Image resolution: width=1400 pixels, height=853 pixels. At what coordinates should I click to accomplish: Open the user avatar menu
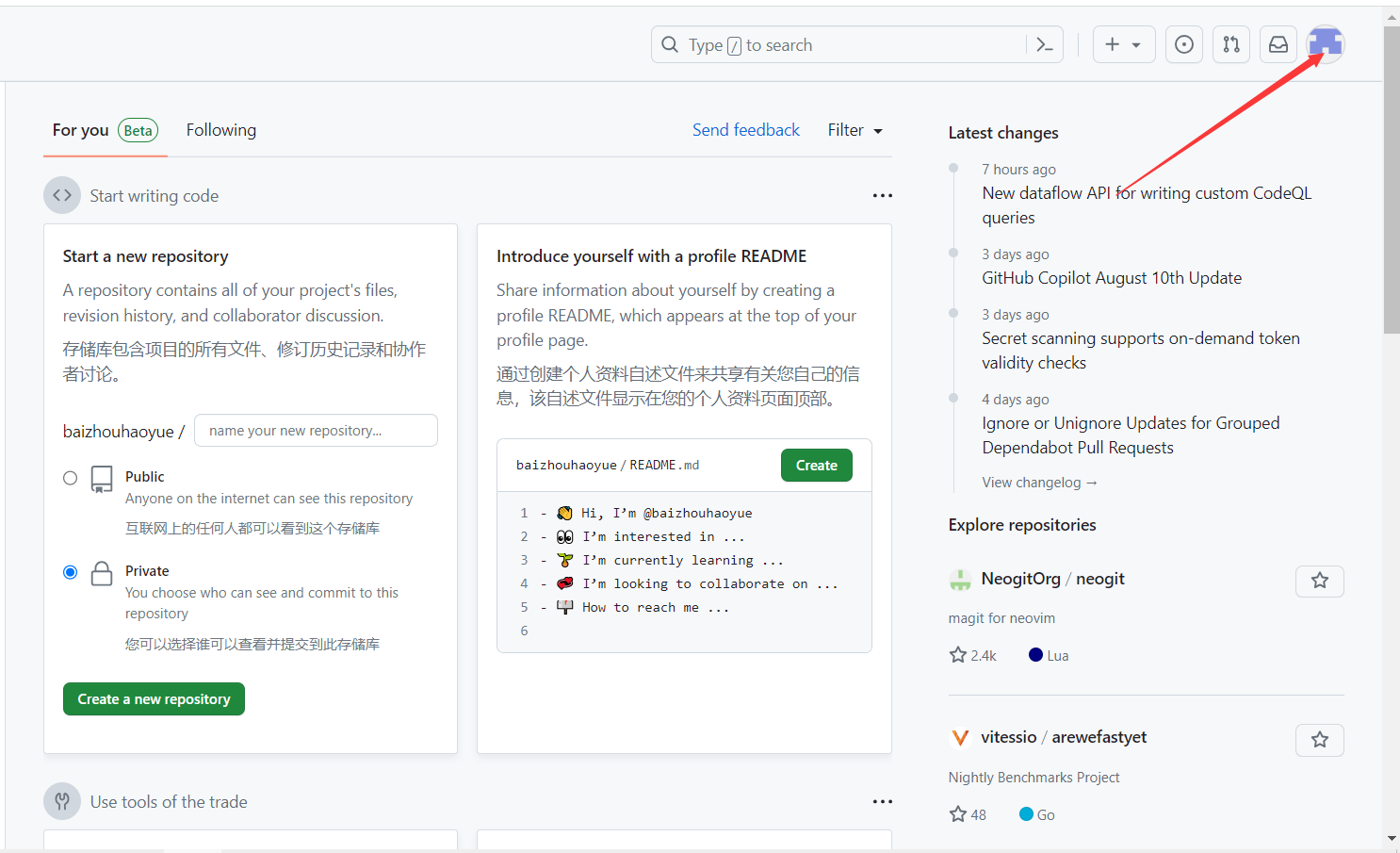[1326, 43]
